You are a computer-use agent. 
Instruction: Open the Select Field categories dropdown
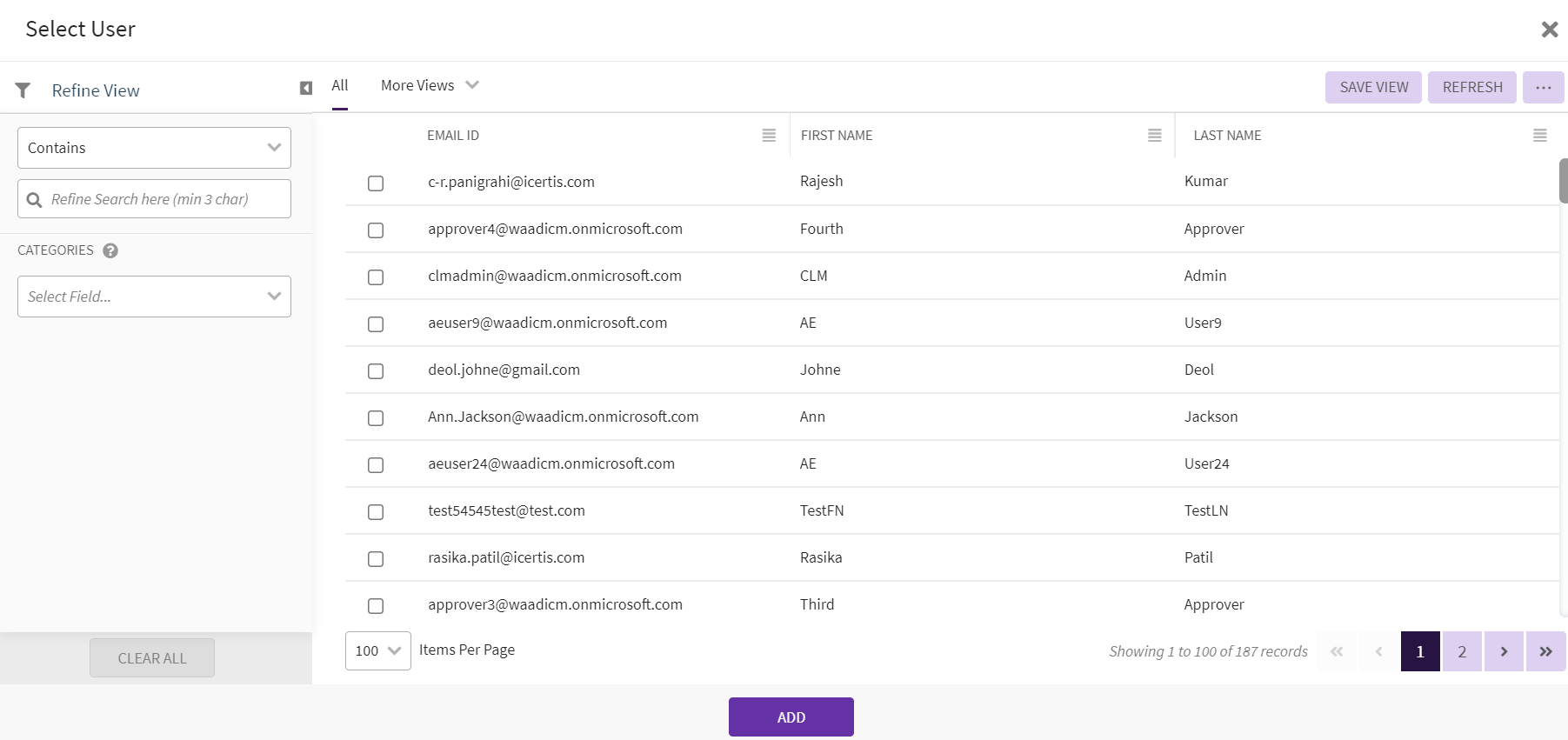point(154,297)
